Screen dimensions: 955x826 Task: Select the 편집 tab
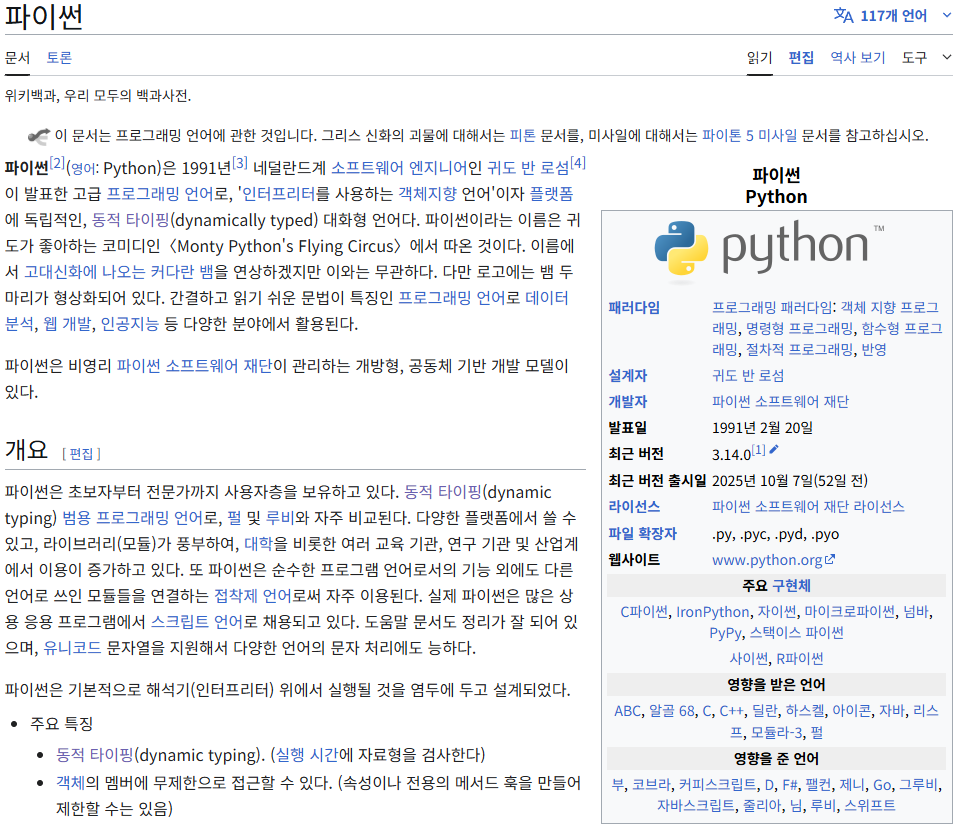pos(801,57)
